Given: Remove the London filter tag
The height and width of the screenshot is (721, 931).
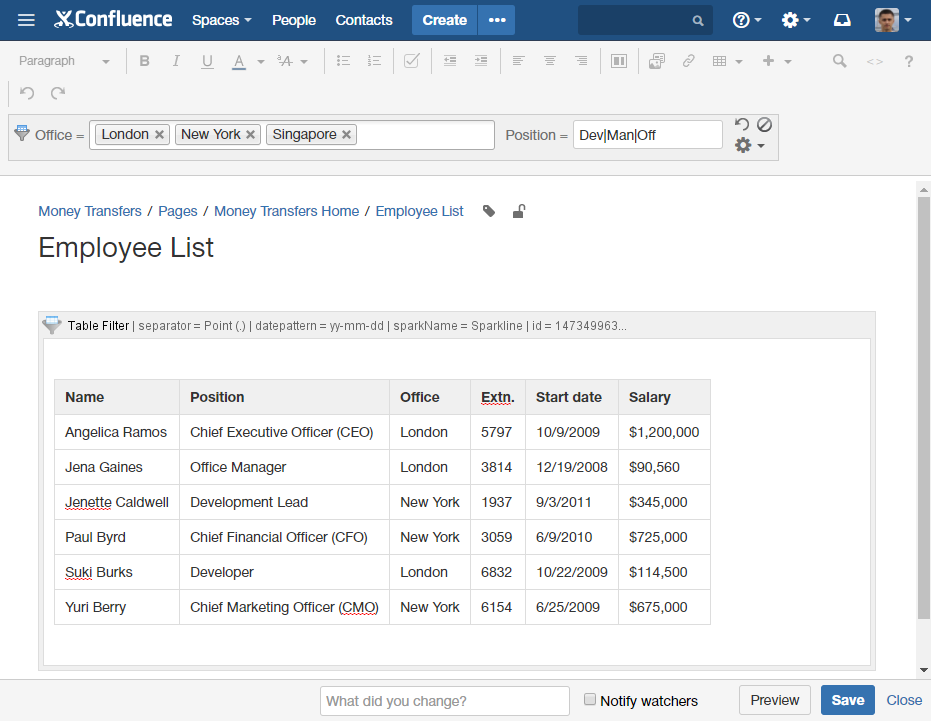Looking at the screenshot, I should point(160,135).
